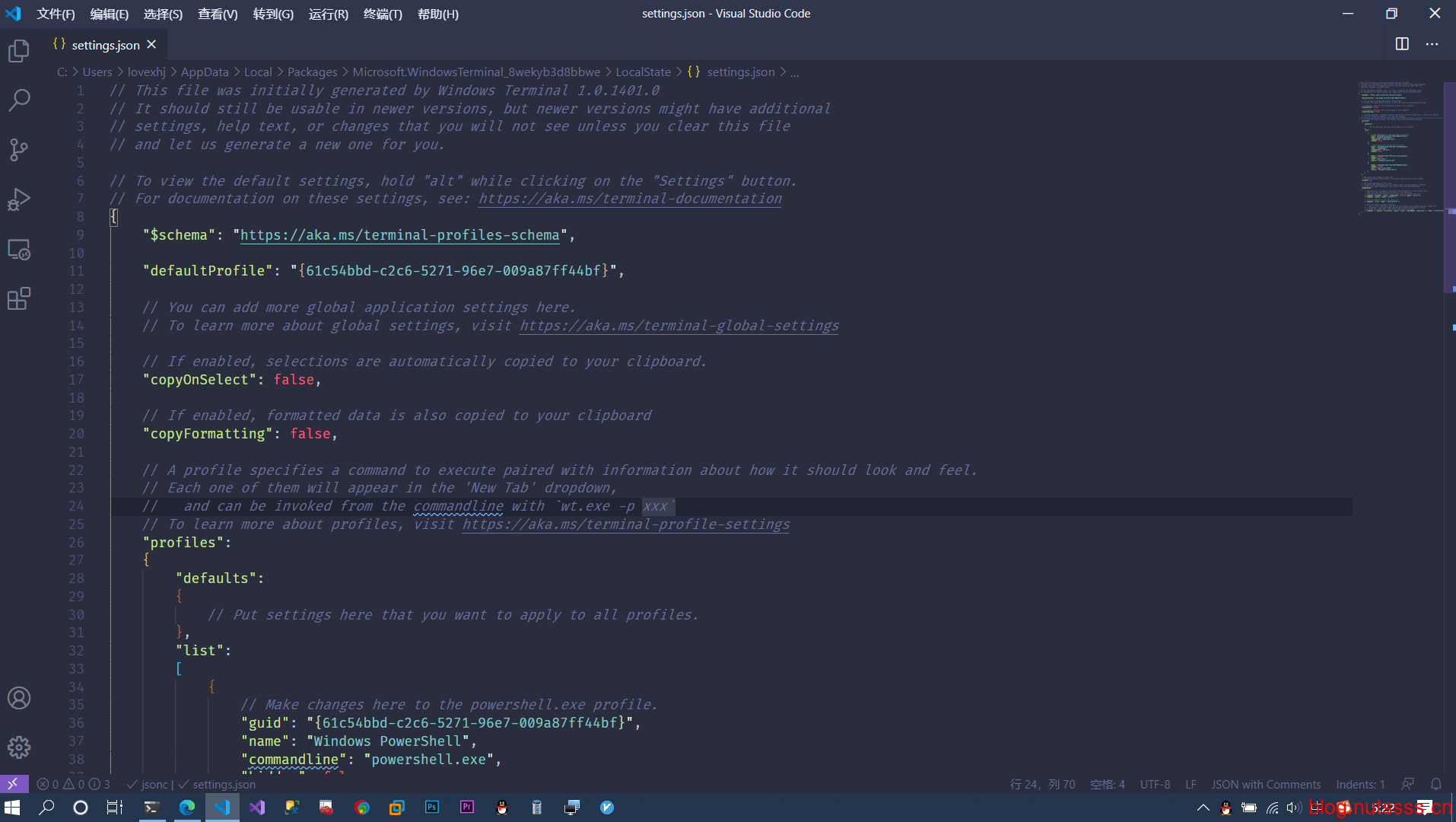Image resolution: width=1456 pixels, height=822 pixels.
Task: Change end of line sequence LF
Action: click(1191, 784)
